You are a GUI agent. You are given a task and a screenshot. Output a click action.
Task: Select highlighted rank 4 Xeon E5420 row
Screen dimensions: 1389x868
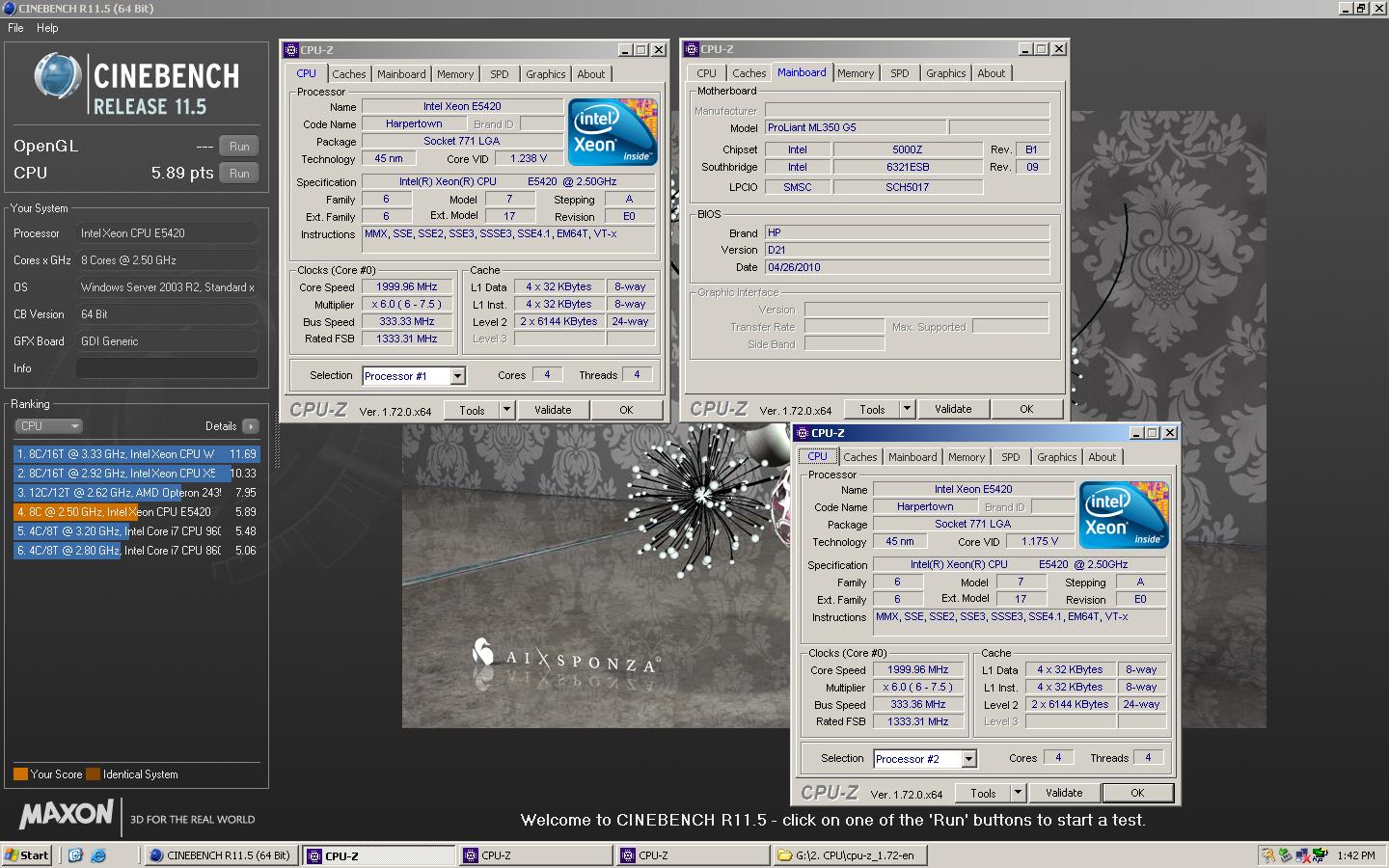136,512
